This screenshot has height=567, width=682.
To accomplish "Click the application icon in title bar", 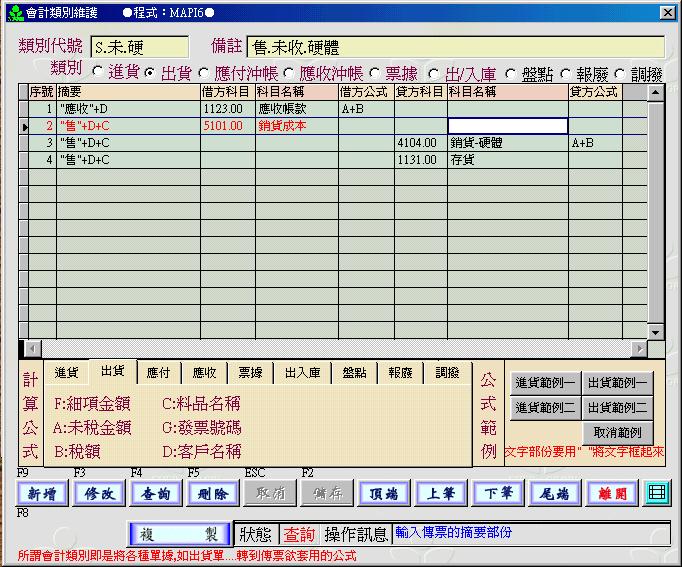I will tap(13, 12).
